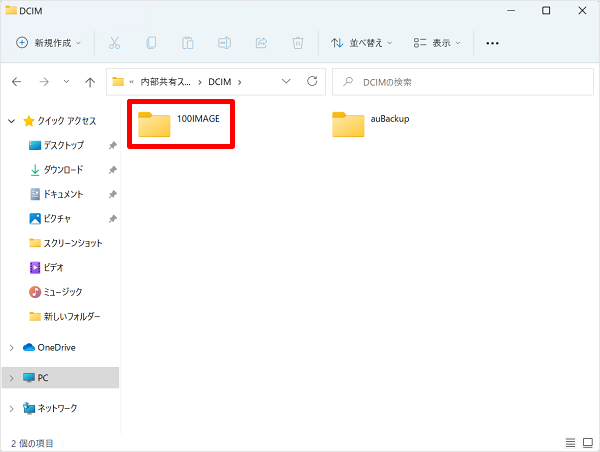Click the Share icon in toolbar
This screenshot has width=600, height=452.
point(262,43)
